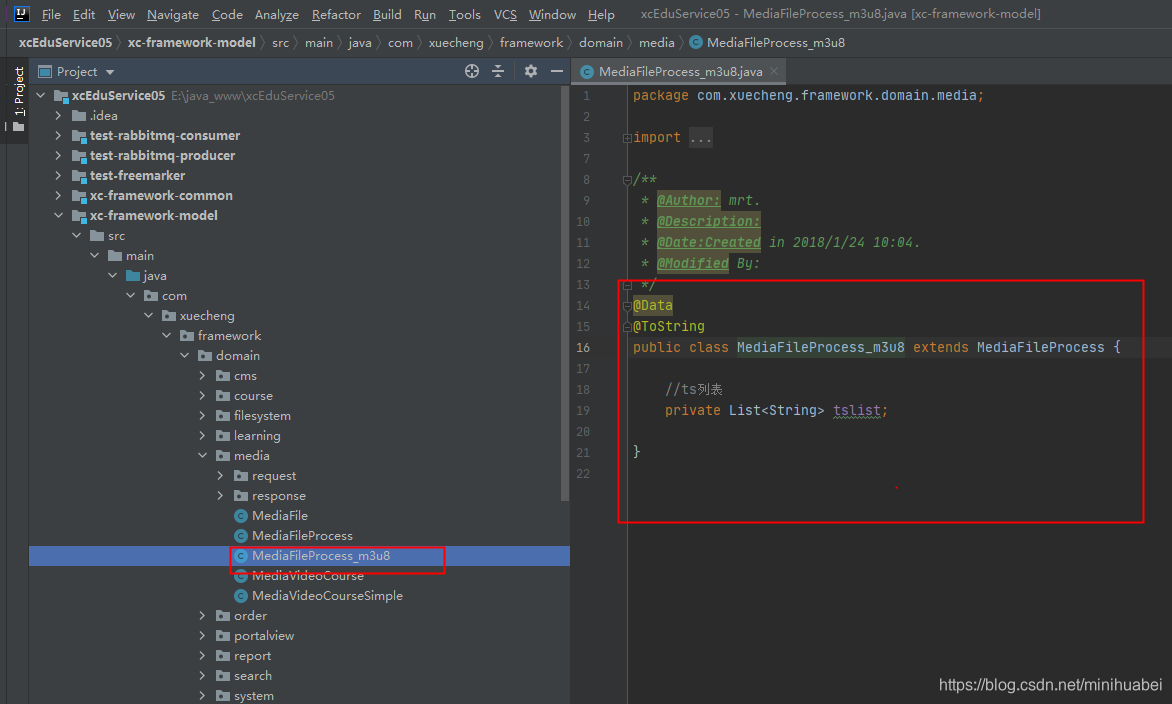Expand the test-rabbitmq-consumer module
Viewport: 1172px width, 704px height.
(58, 135)
